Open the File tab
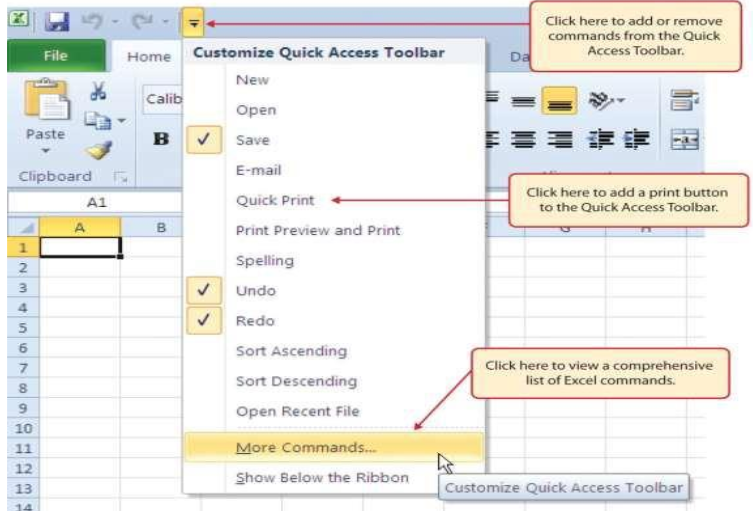 [56, 56]
